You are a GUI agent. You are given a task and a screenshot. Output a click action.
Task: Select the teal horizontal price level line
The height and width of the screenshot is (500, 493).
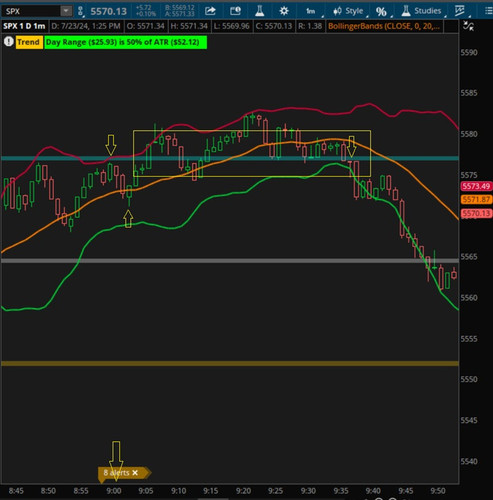230,158
